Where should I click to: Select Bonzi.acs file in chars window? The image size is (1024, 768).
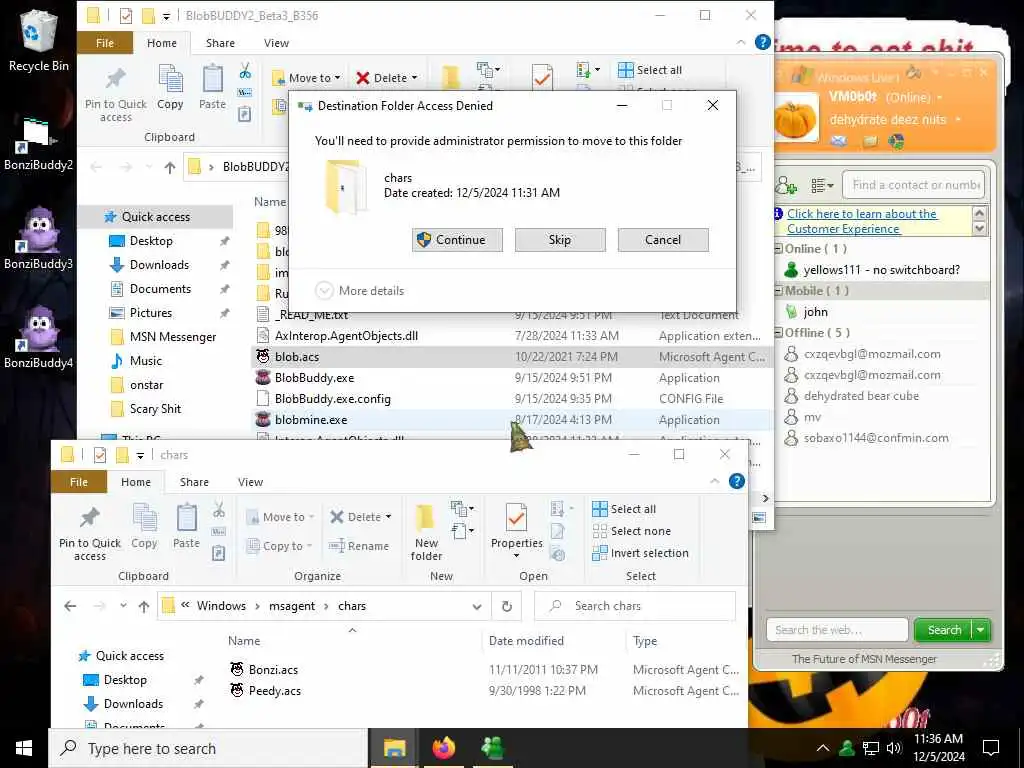click(x=273, y=669)
